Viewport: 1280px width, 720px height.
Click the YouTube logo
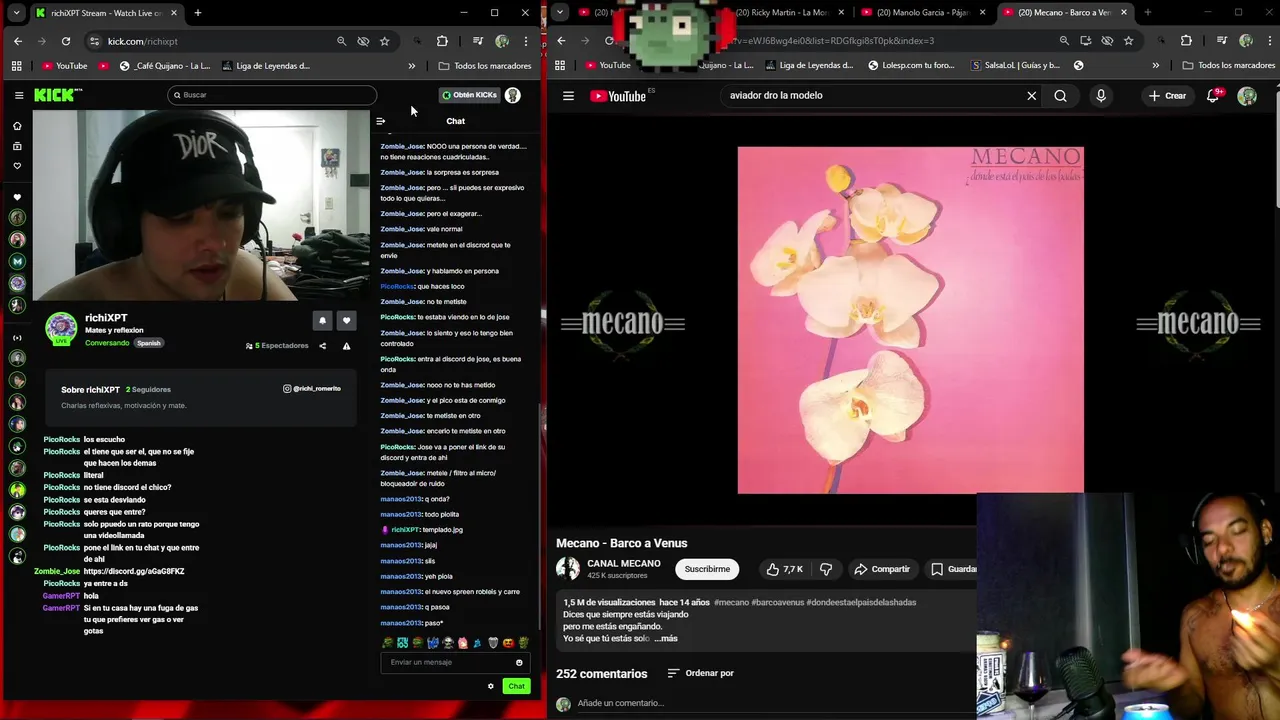point(617,96)
